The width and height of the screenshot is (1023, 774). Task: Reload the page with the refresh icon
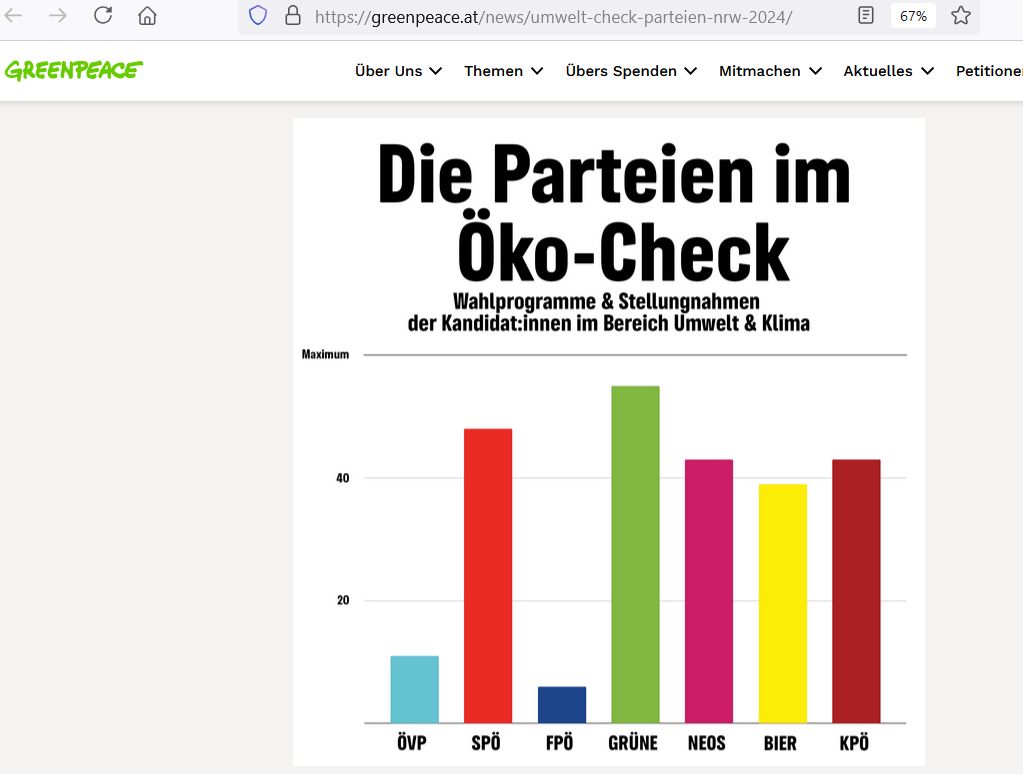(x=103, y=15)
